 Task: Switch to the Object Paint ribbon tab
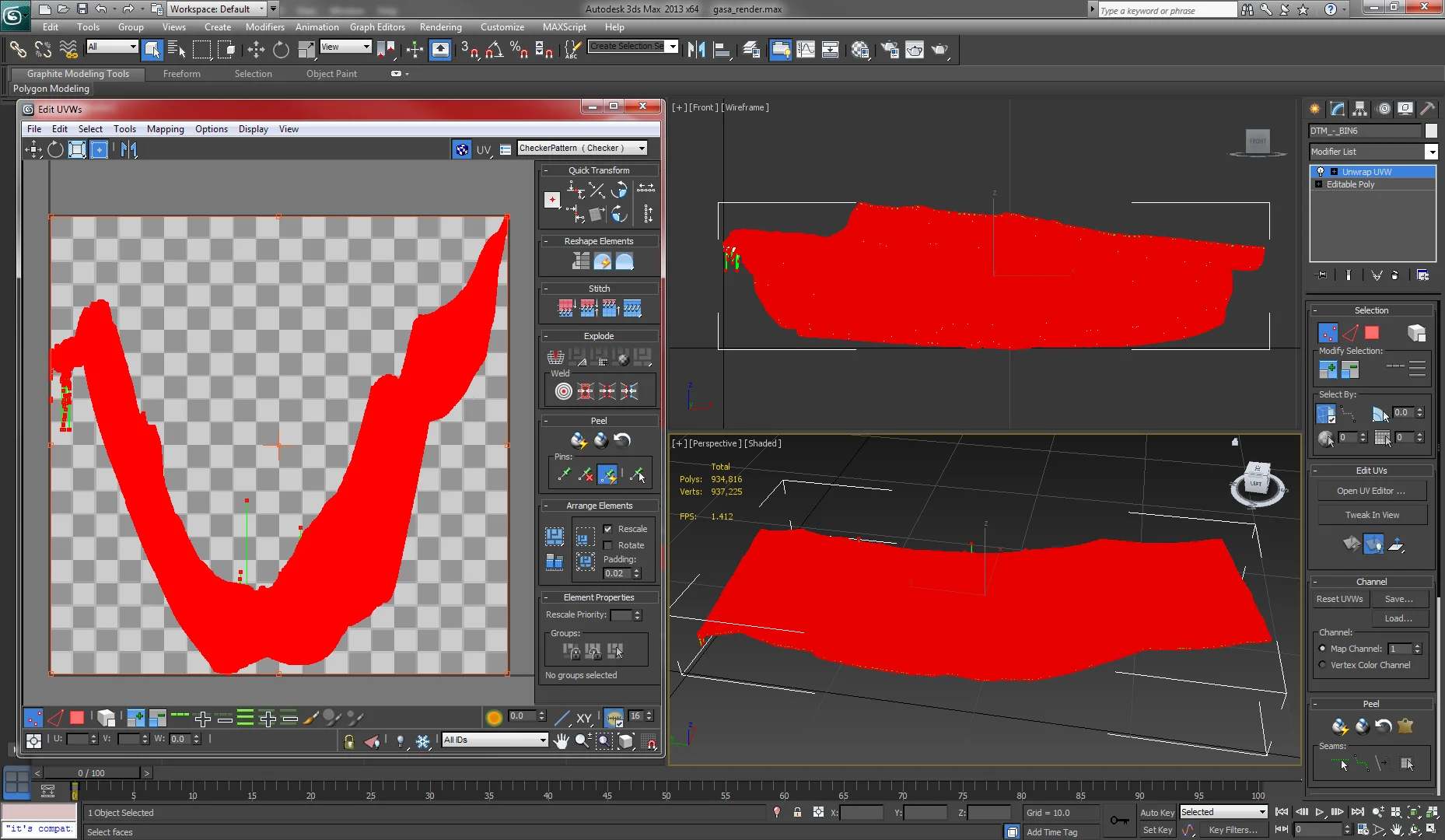[331, 74]
